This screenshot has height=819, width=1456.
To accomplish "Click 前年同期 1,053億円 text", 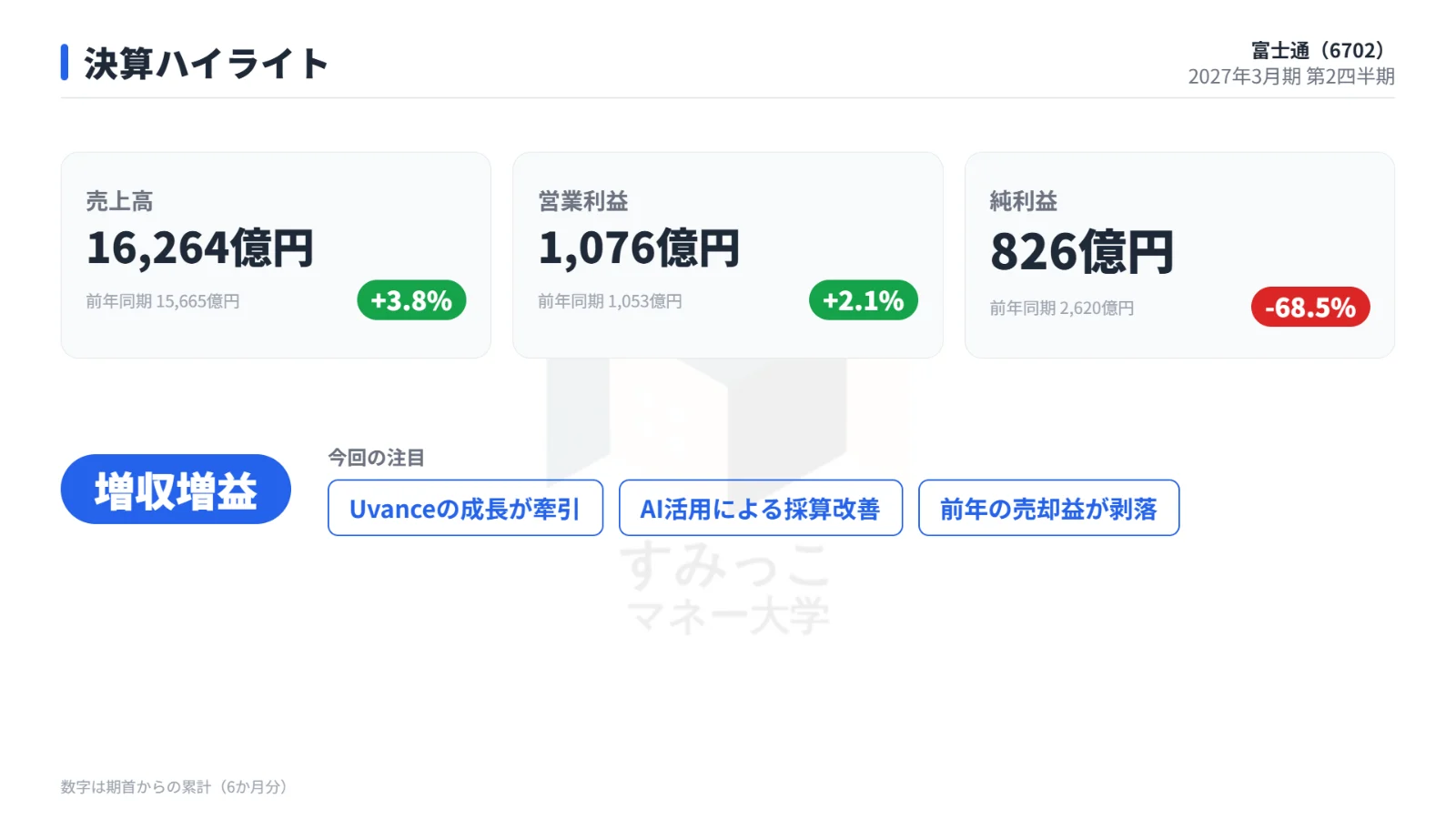I will 610,301.
